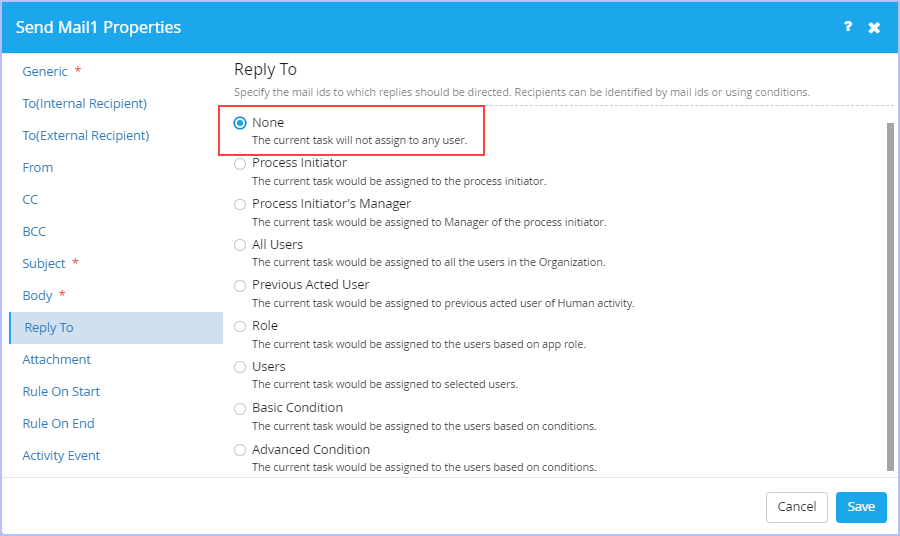This screenshot has height=536, width=900.
Task: Close the Send Mail1 Properties dialog
Action: [874, 28]
